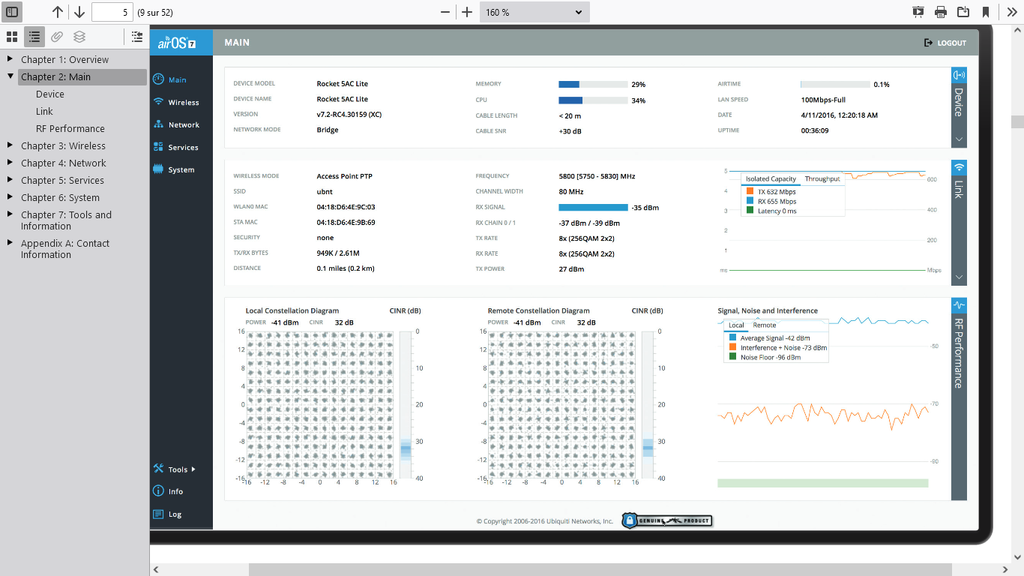The image size is (1024, 576).
Task: Click the LOGOUT button
Action: [x=945, y=43]
